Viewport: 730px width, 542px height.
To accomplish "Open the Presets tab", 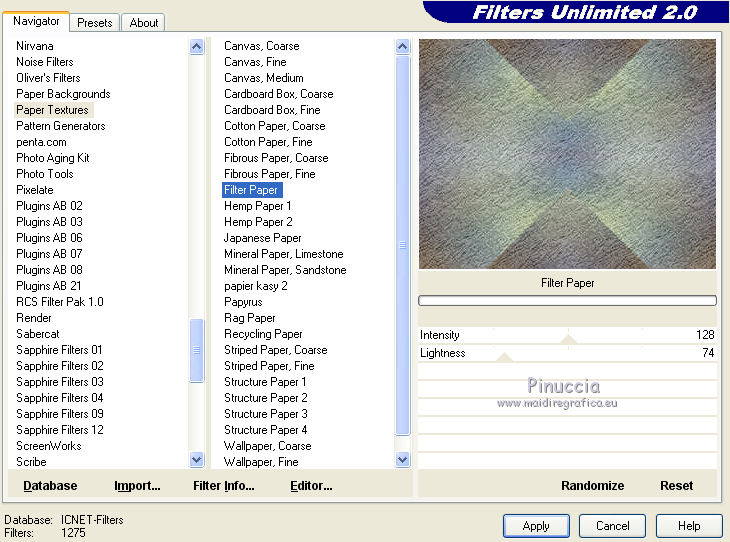I will point(95,22).
